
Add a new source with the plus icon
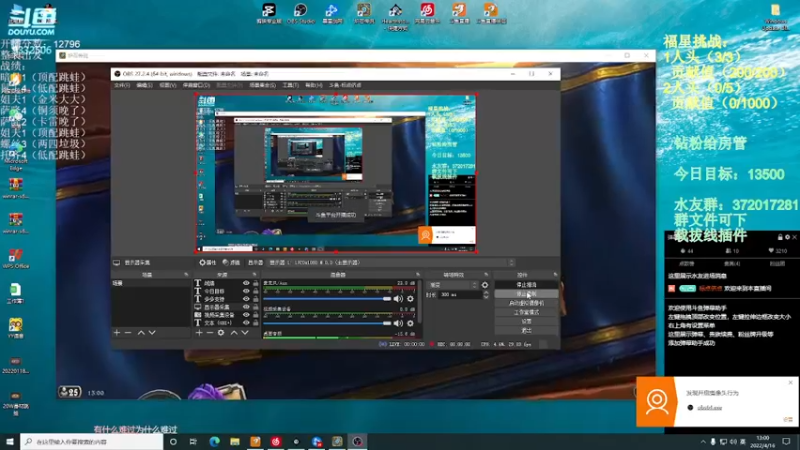(199, 333)
